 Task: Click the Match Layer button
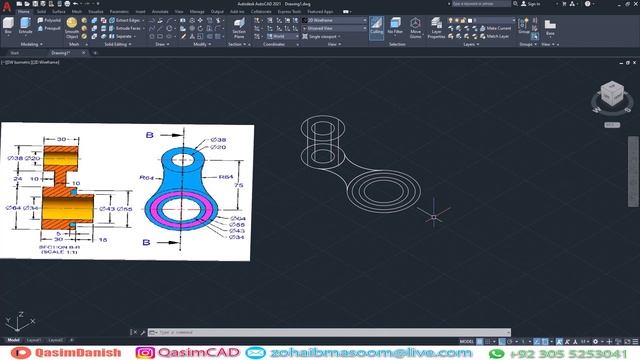point(494,36)
